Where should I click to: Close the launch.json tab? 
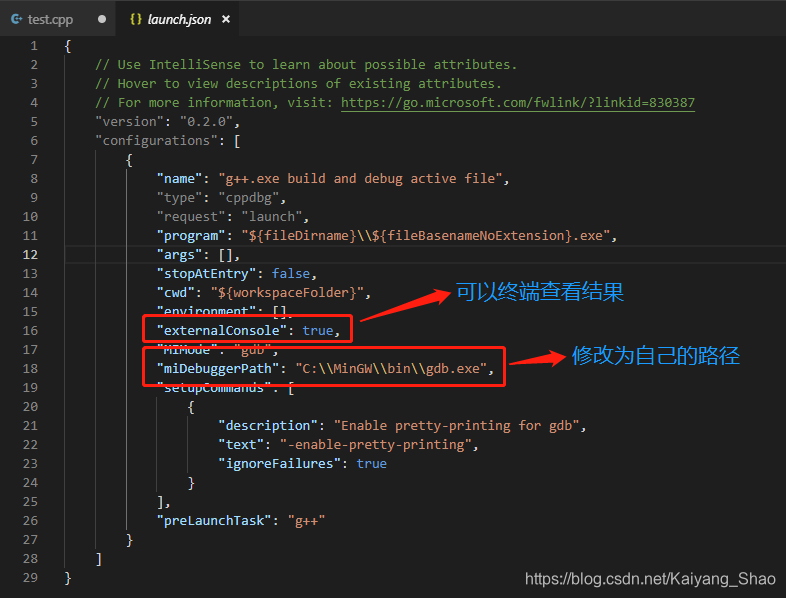(226, 19)
